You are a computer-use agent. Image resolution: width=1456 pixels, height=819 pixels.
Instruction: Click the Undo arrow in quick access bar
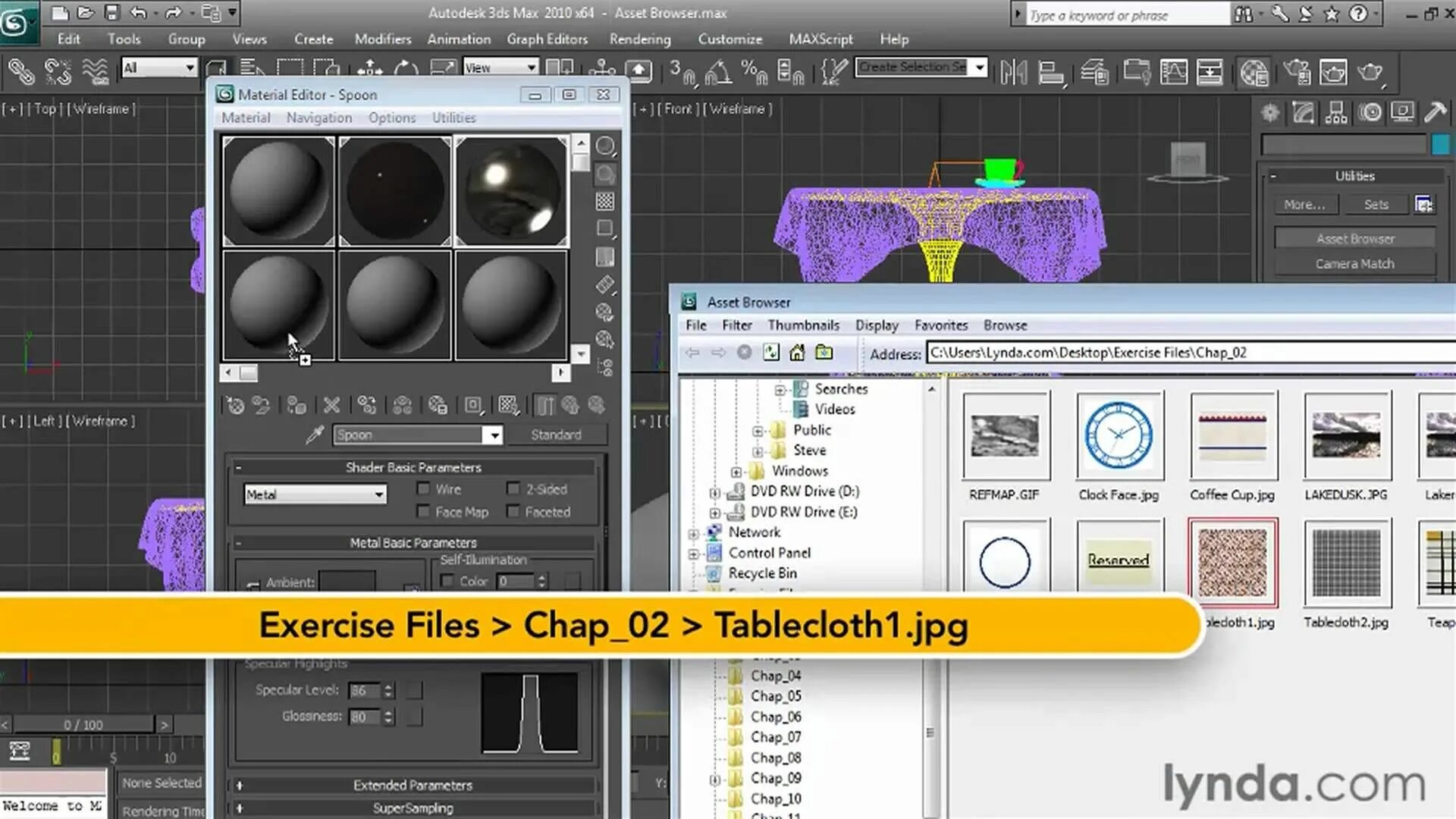(x=139, y=12)
